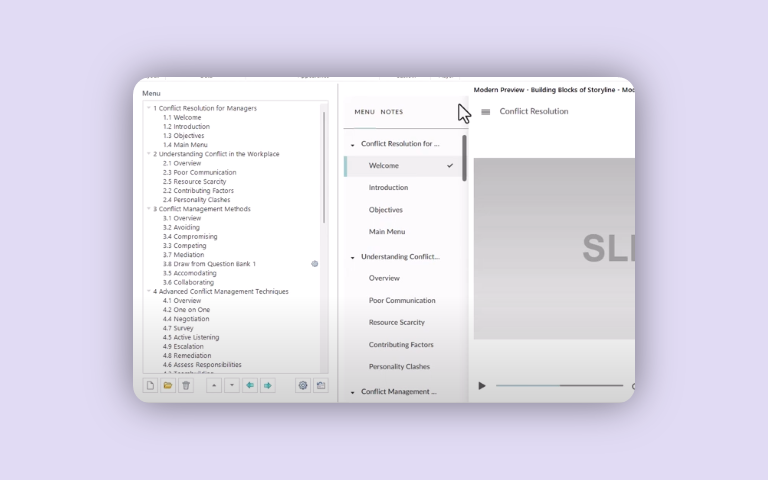Viewport: 768px width, 480px height.
Task: Collapse '1 Conflict Resolution for Managers' tree node
Action: click(149, 108)
